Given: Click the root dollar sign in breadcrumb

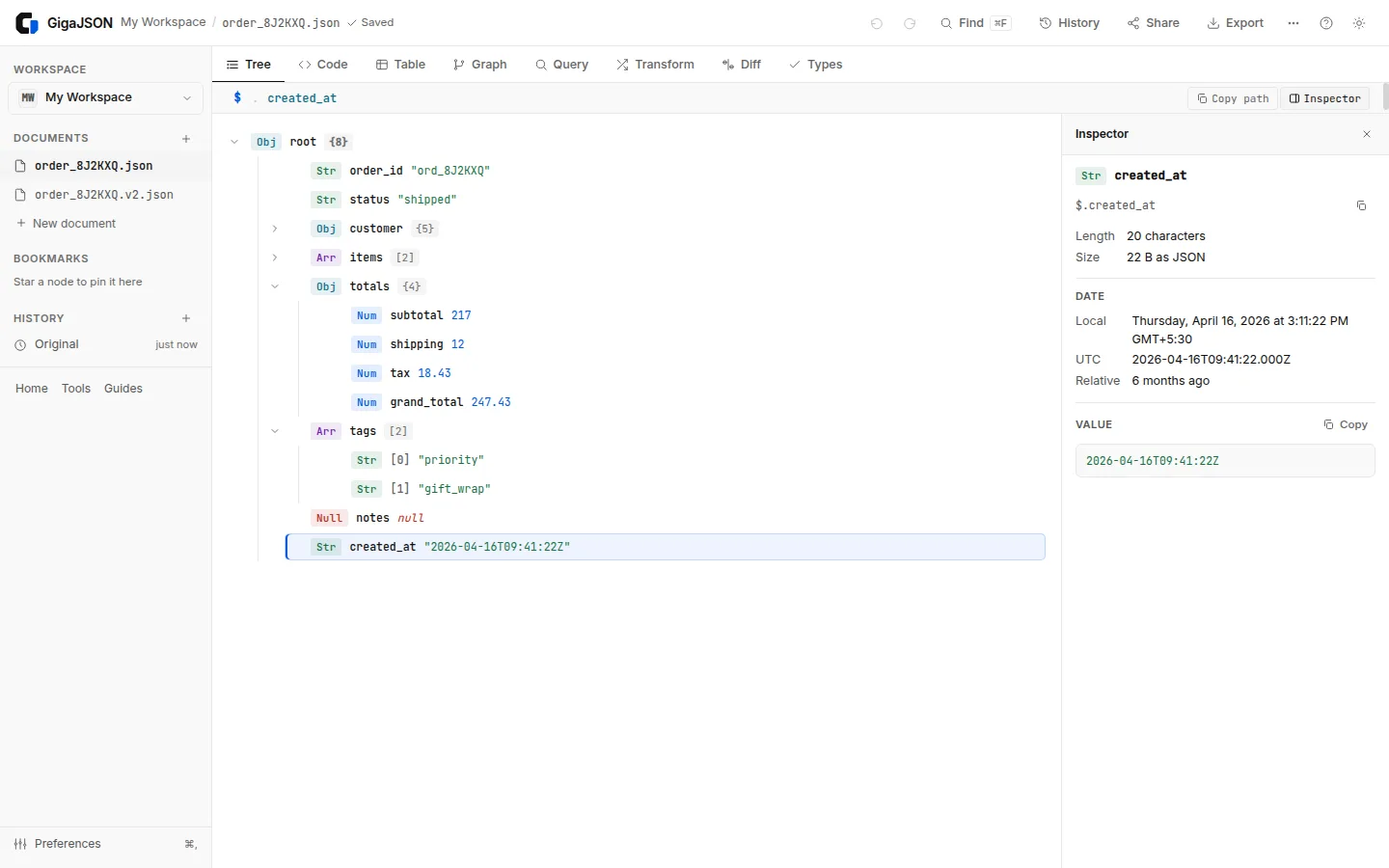Looking at the screenshot, I should coord(237,98).
